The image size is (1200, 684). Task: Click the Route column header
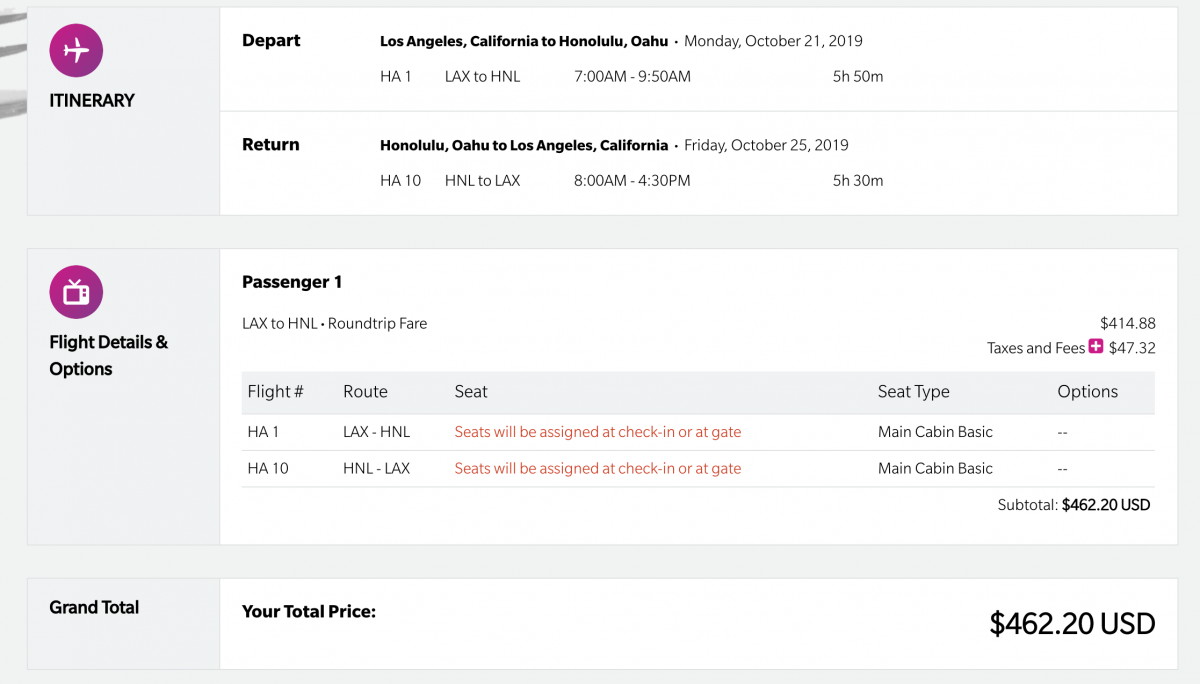pyautogui.click(x=365, y=392)
